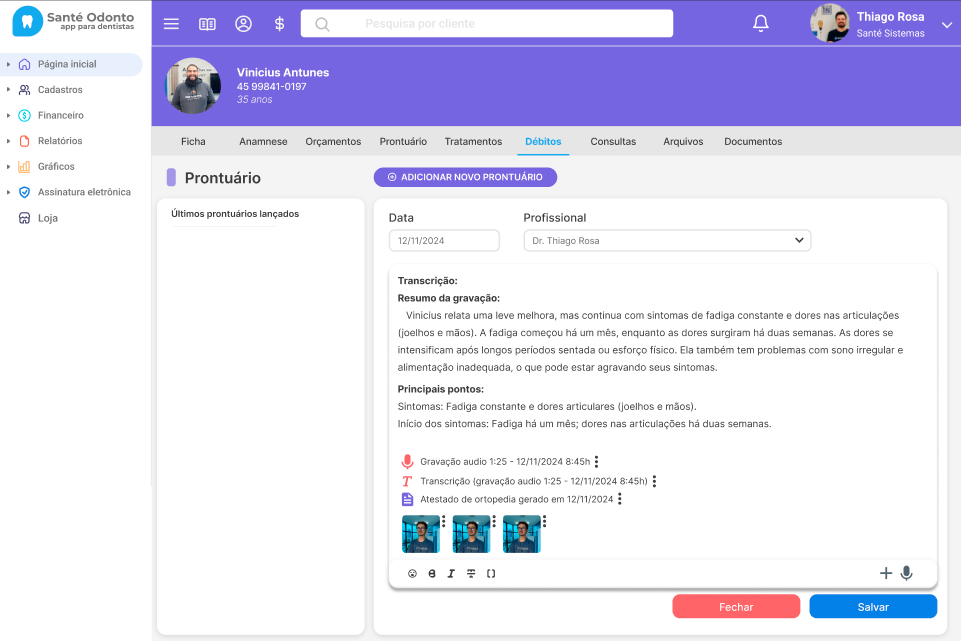
Task: Click the microphone icon in editor toolbar
Action: tap(906, 573)
